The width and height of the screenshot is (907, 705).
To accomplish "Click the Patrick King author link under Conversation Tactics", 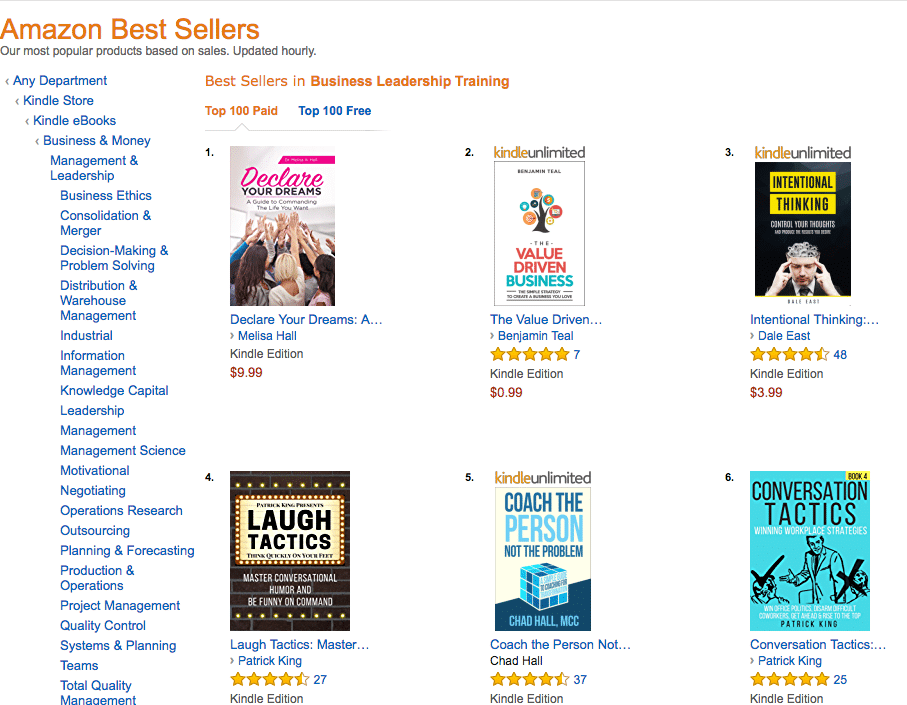I will point(790,660).
